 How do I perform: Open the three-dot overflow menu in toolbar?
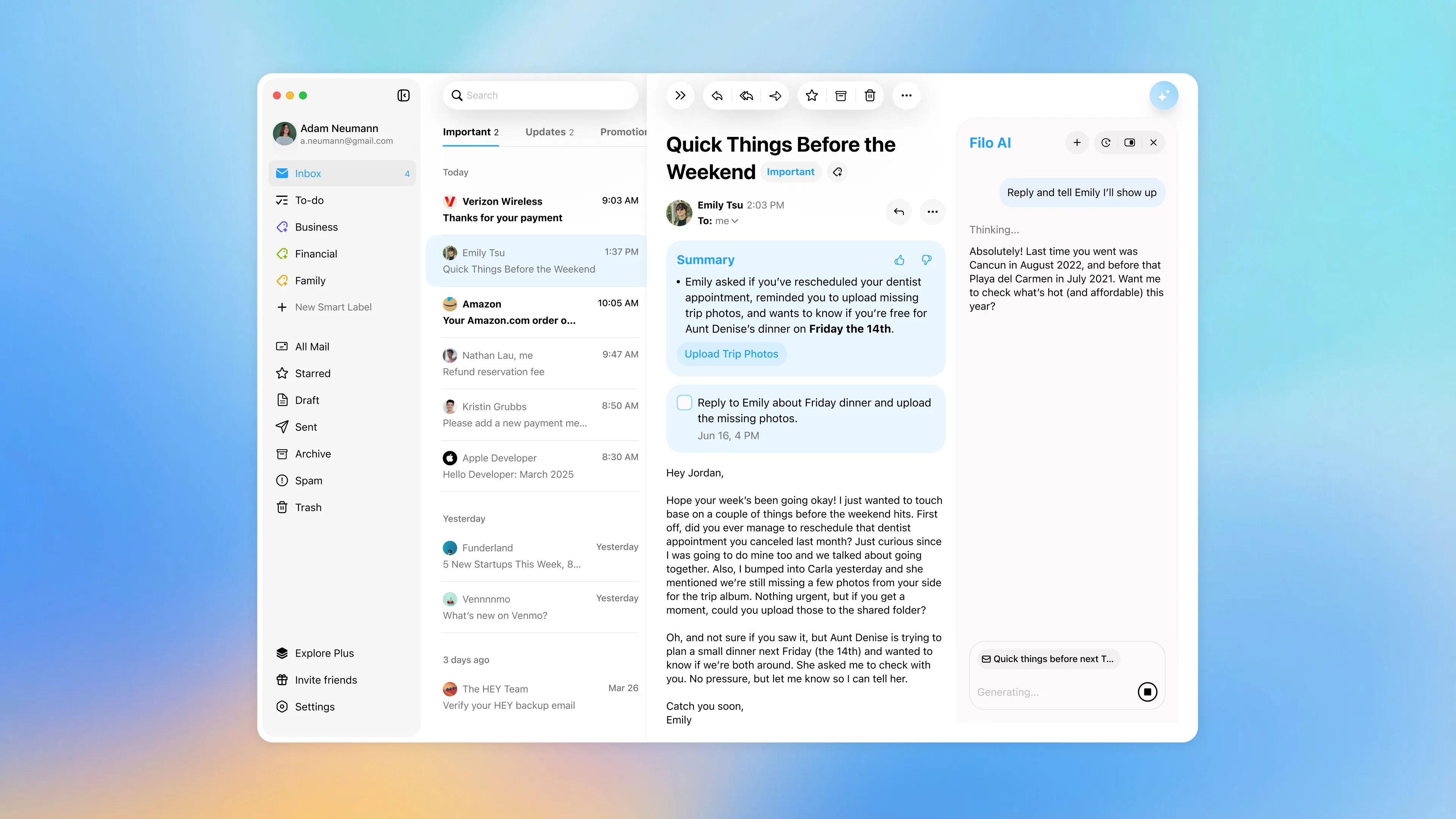[907, 95]
